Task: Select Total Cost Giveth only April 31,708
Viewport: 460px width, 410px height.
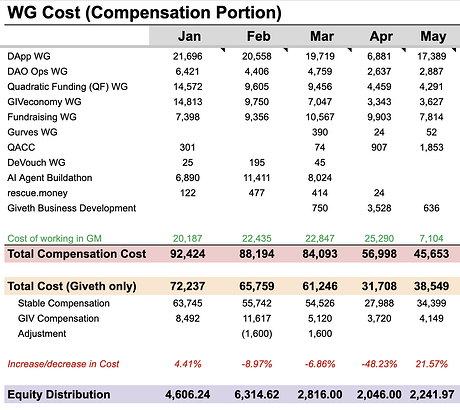Action: (379, 286)
